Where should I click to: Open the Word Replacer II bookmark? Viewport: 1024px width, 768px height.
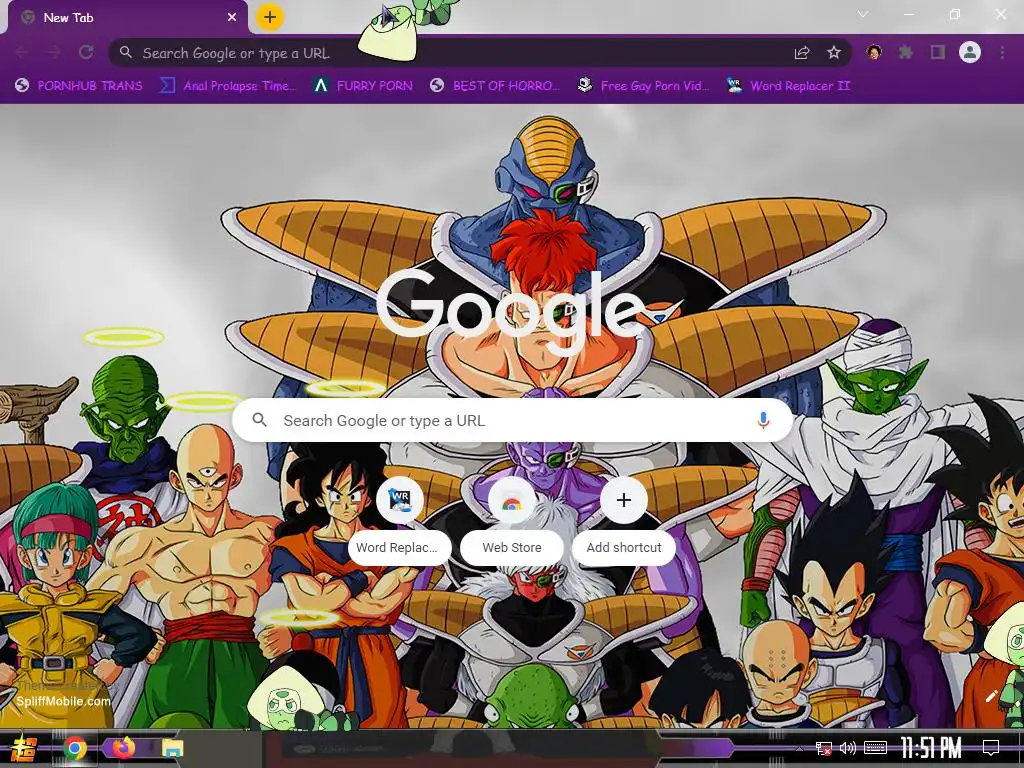click(x=789, y=86)
